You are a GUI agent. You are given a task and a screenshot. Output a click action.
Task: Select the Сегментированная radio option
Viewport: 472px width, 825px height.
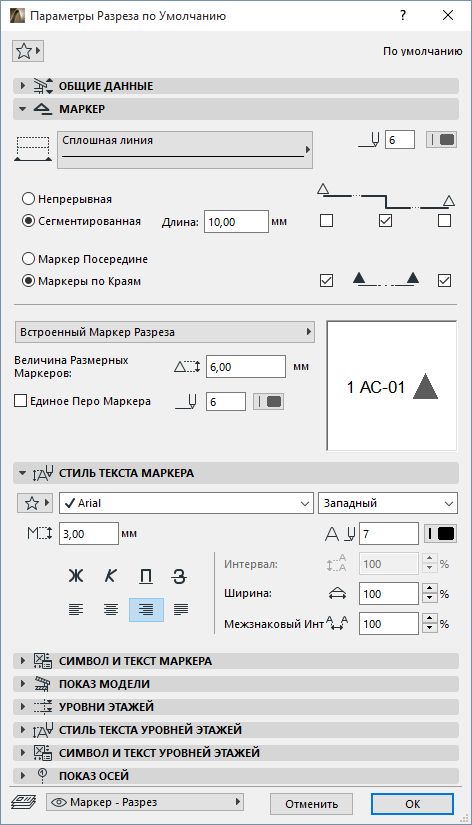pyautogui.click(x=28, y=221)
